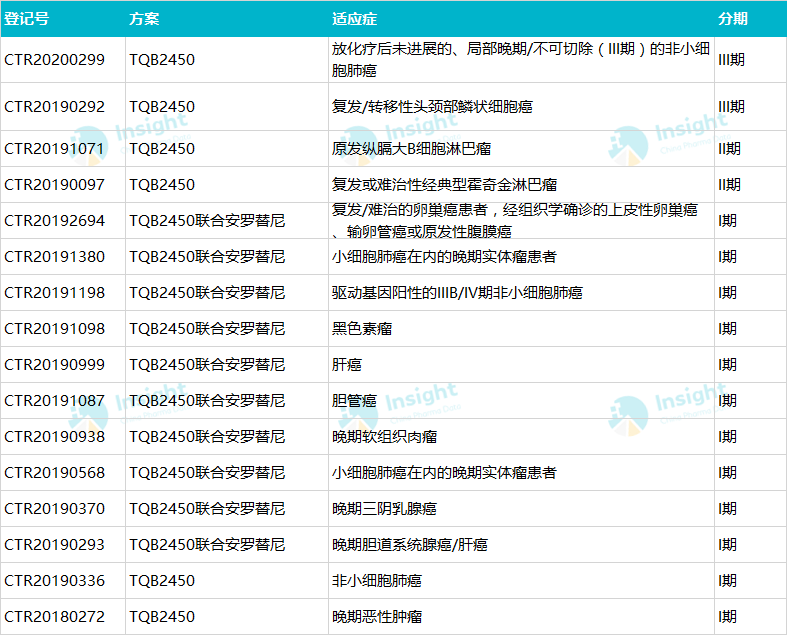This screenshot has width=787, height=635.
Task: Click indication 原发纵膈大B细胞淋巴瘤
Action: [412, 149]
